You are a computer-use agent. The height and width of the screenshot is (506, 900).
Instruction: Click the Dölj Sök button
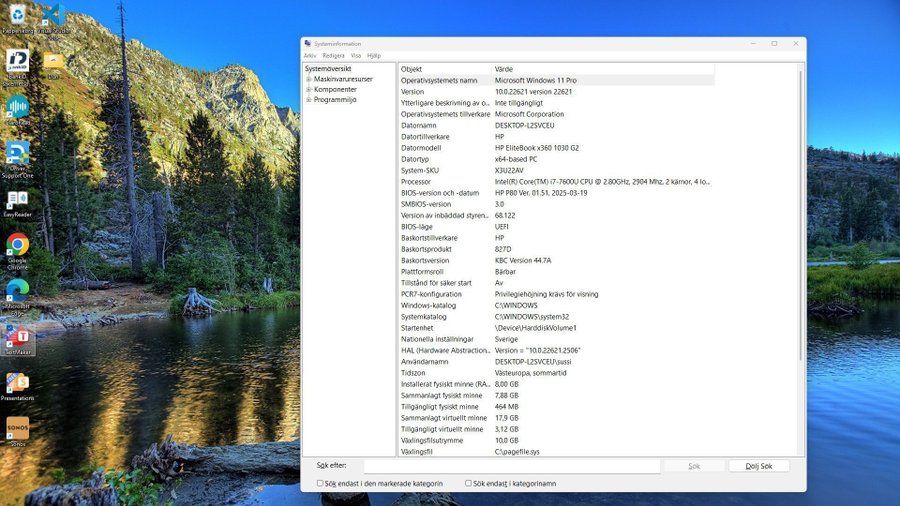759,466
